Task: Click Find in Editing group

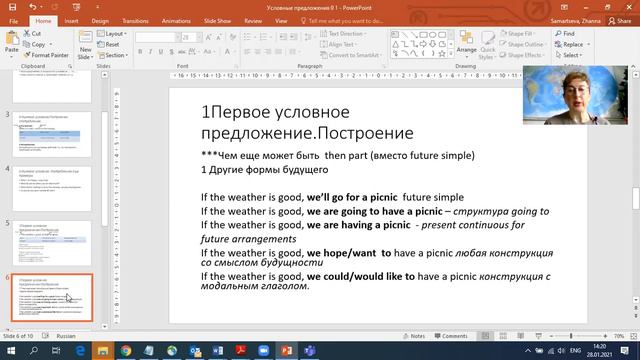Action: click(565, 33)
